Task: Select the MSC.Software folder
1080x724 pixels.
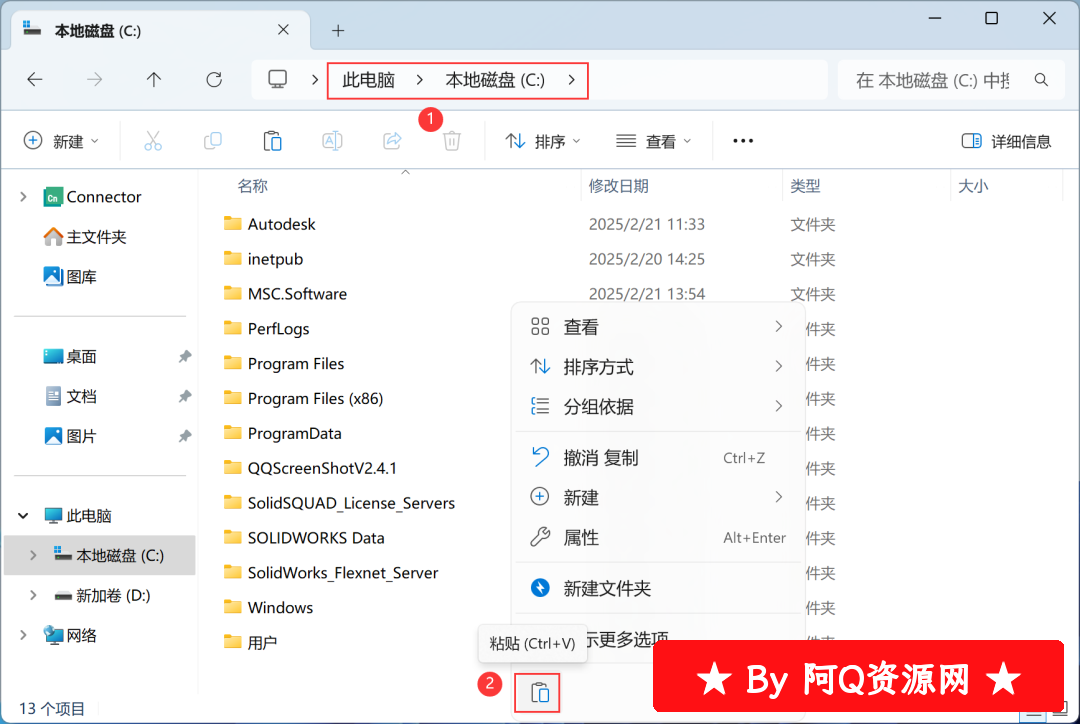Action: [285, 294]
